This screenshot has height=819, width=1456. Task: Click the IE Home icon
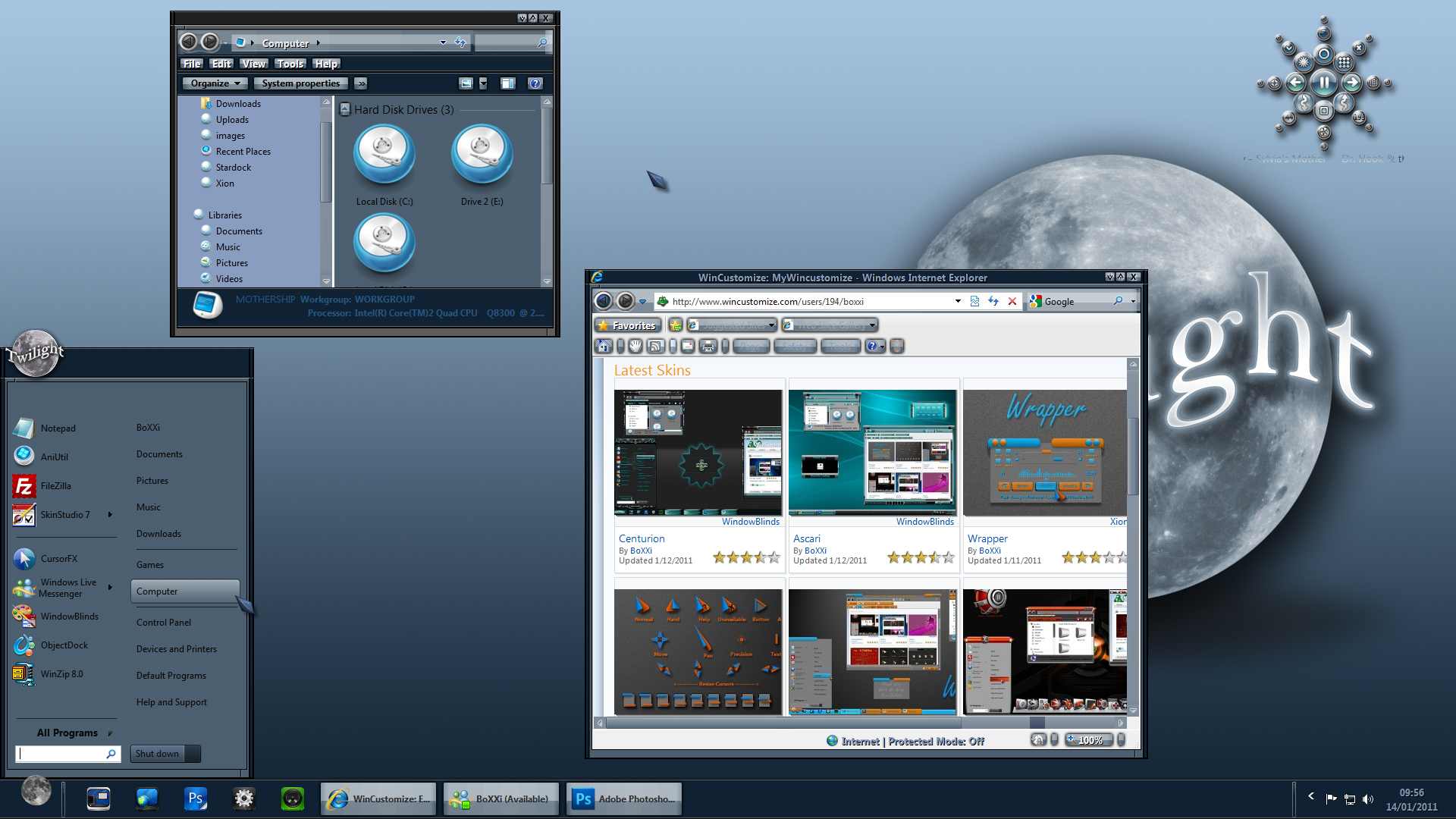coord(604,347)
